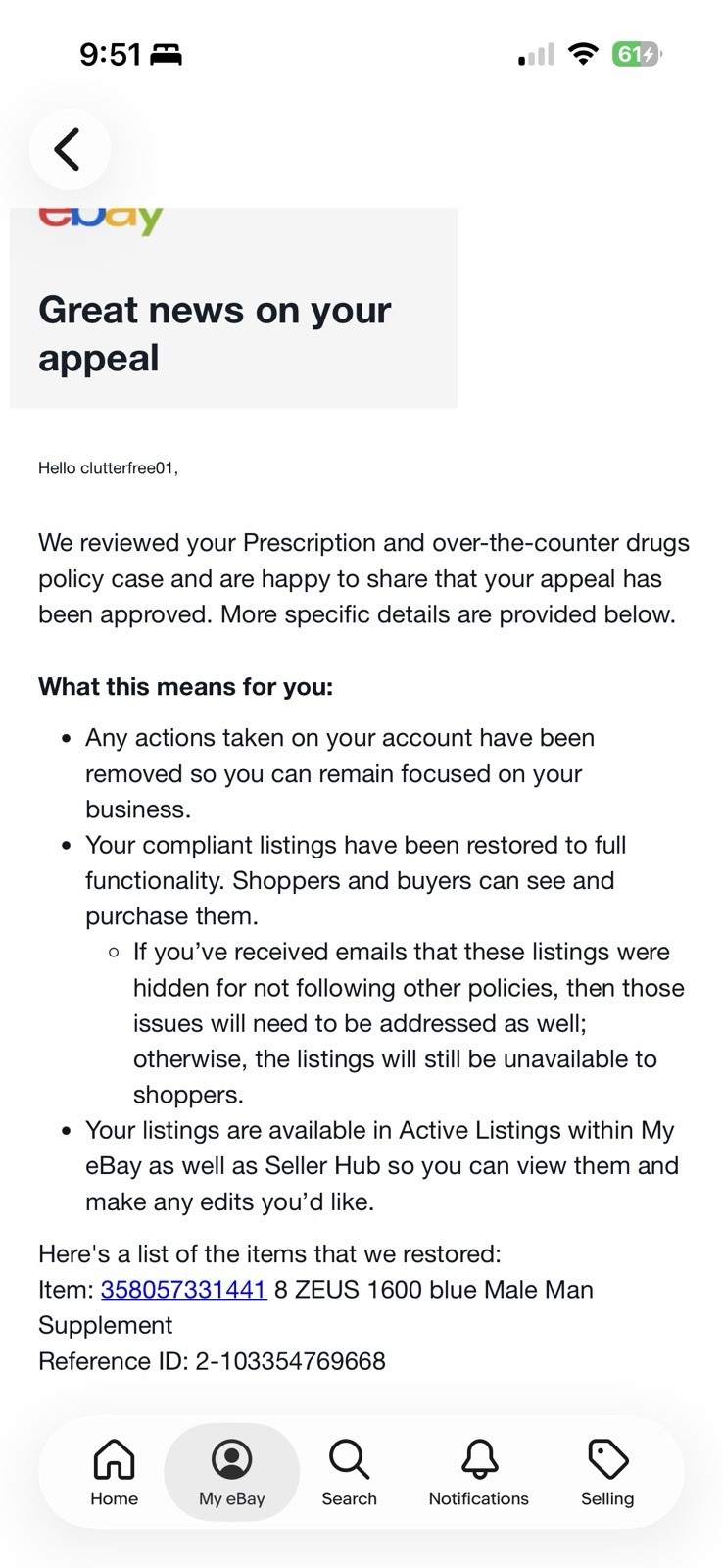Tap the back arrow button

click(x=69, y=149)
